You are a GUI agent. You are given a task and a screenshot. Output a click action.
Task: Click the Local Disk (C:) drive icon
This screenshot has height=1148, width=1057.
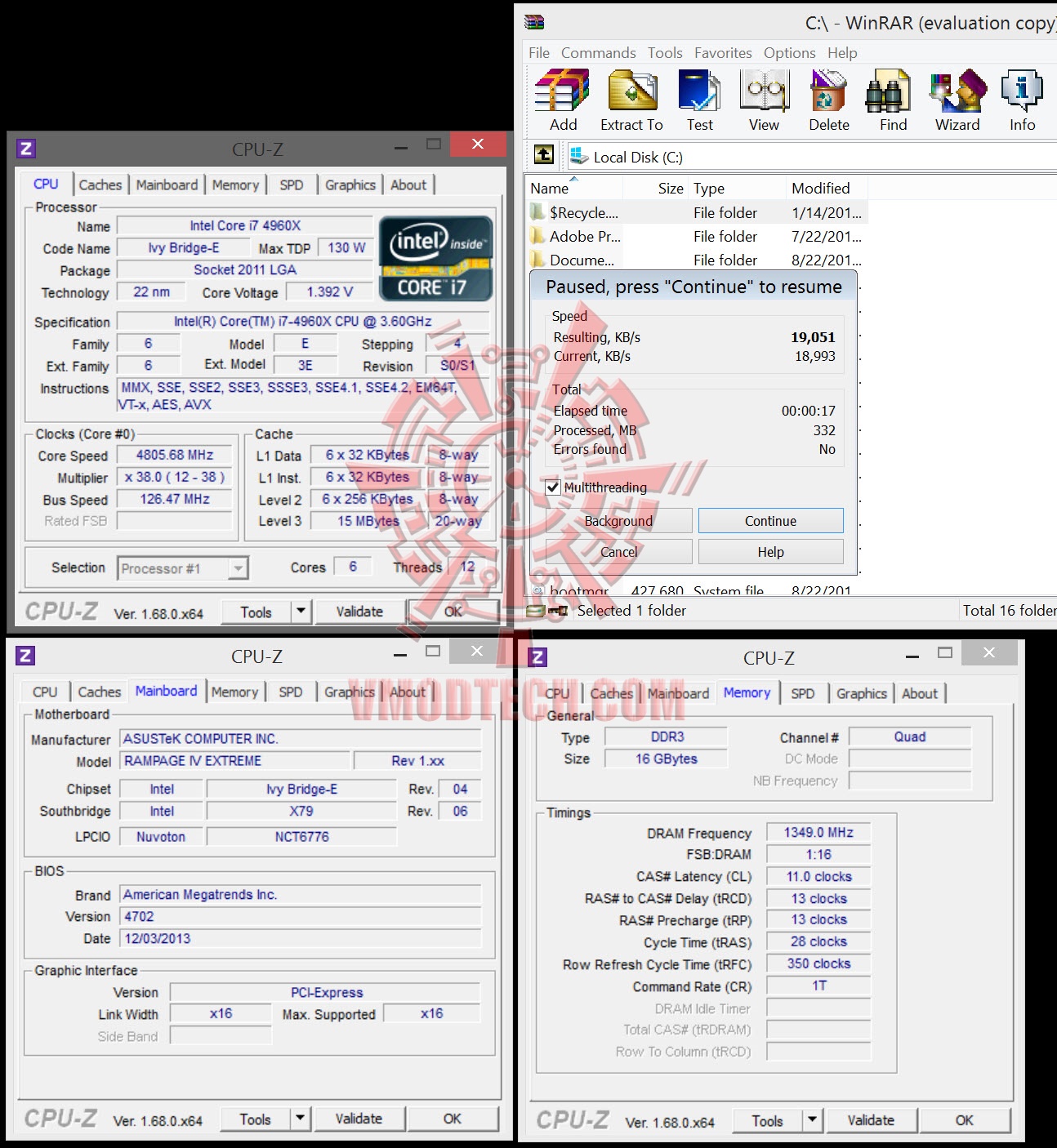[x=579, y=156]
